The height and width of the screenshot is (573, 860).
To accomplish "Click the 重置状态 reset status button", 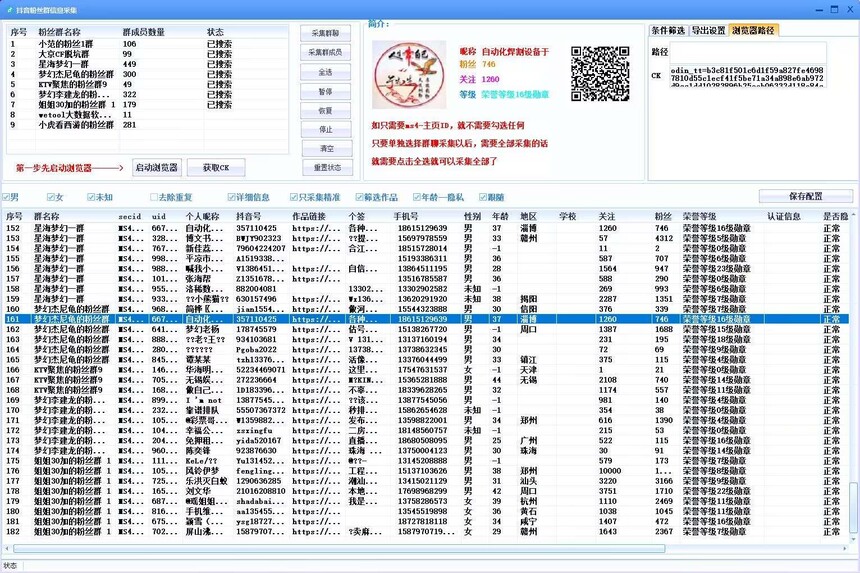I will 327,168.
